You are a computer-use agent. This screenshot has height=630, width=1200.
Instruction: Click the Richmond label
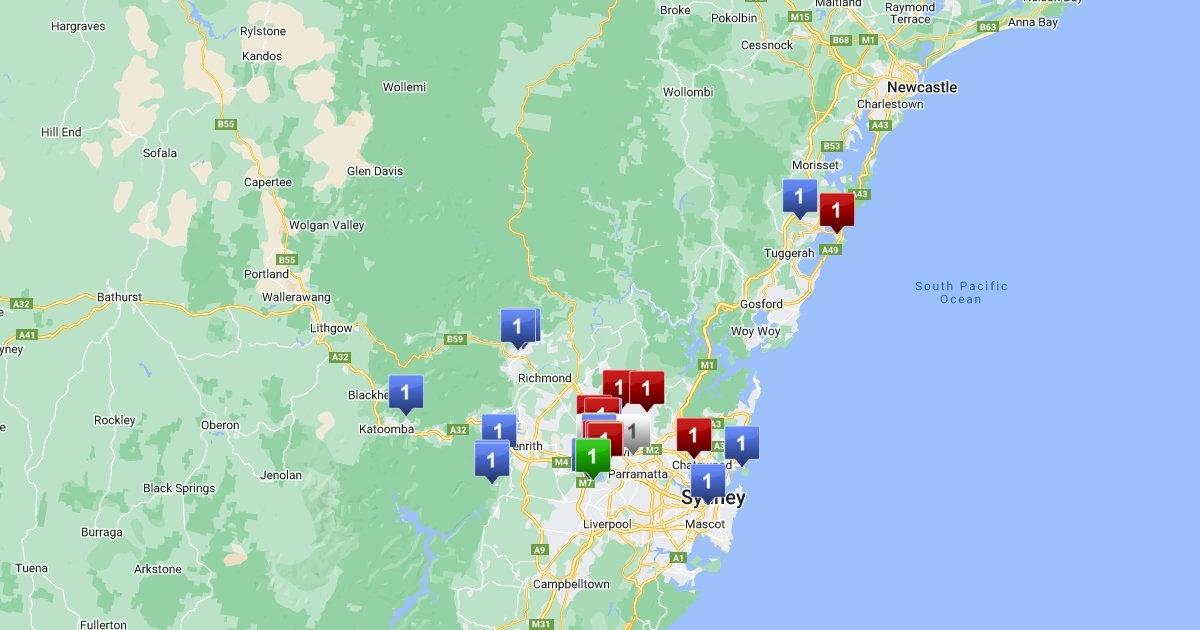pyautogui.click(x=545, y=378)
